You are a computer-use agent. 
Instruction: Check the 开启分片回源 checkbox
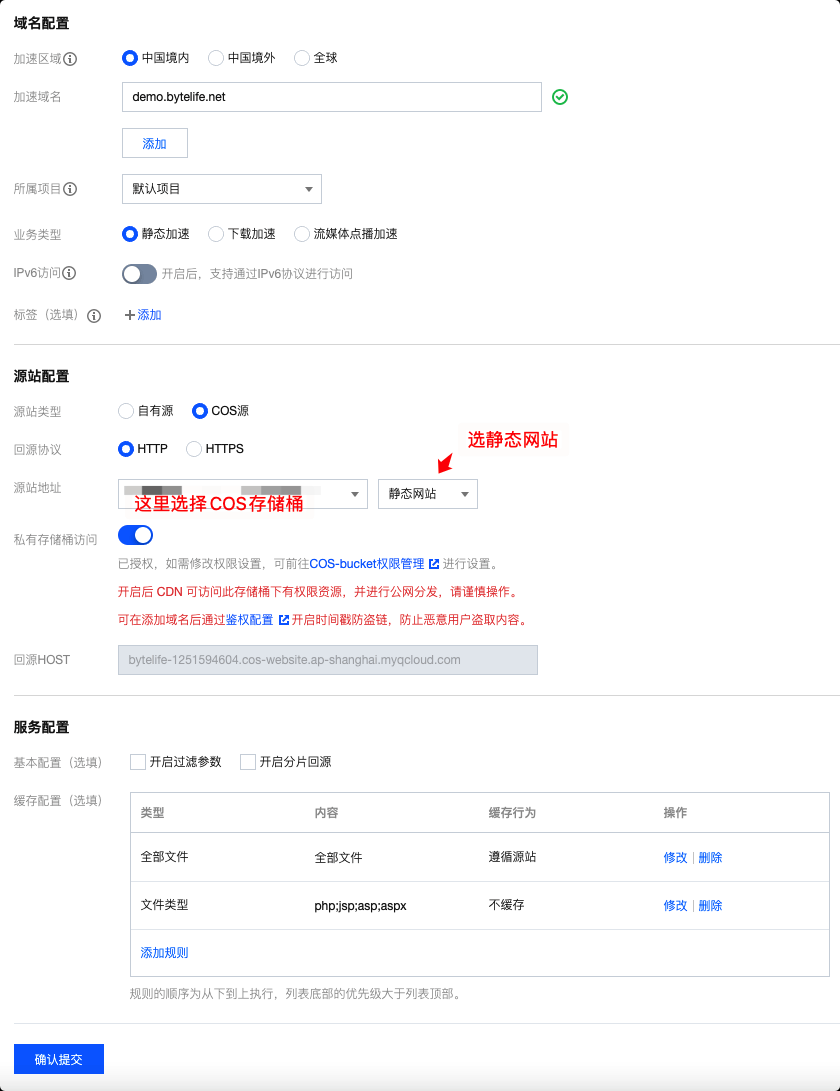click(248, 762)
